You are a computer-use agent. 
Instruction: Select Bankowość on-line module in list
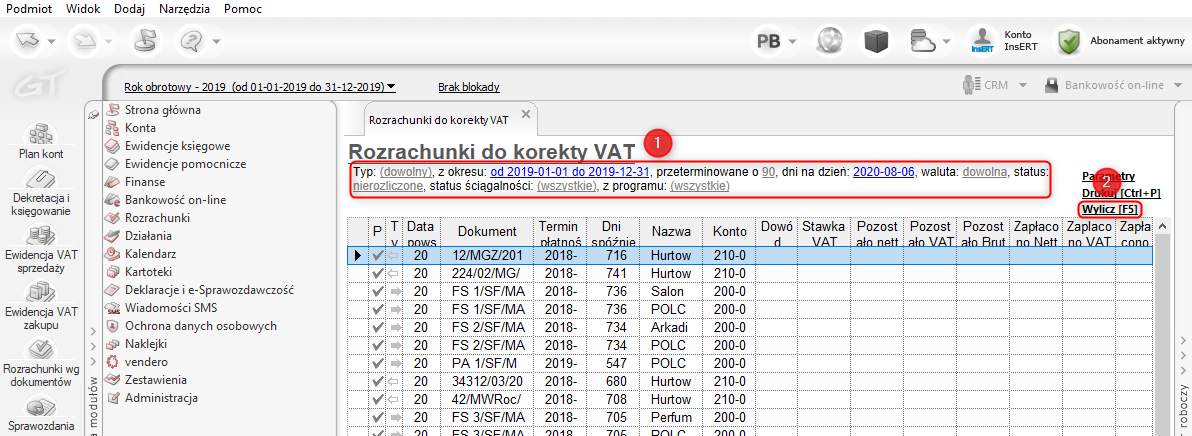176,200
